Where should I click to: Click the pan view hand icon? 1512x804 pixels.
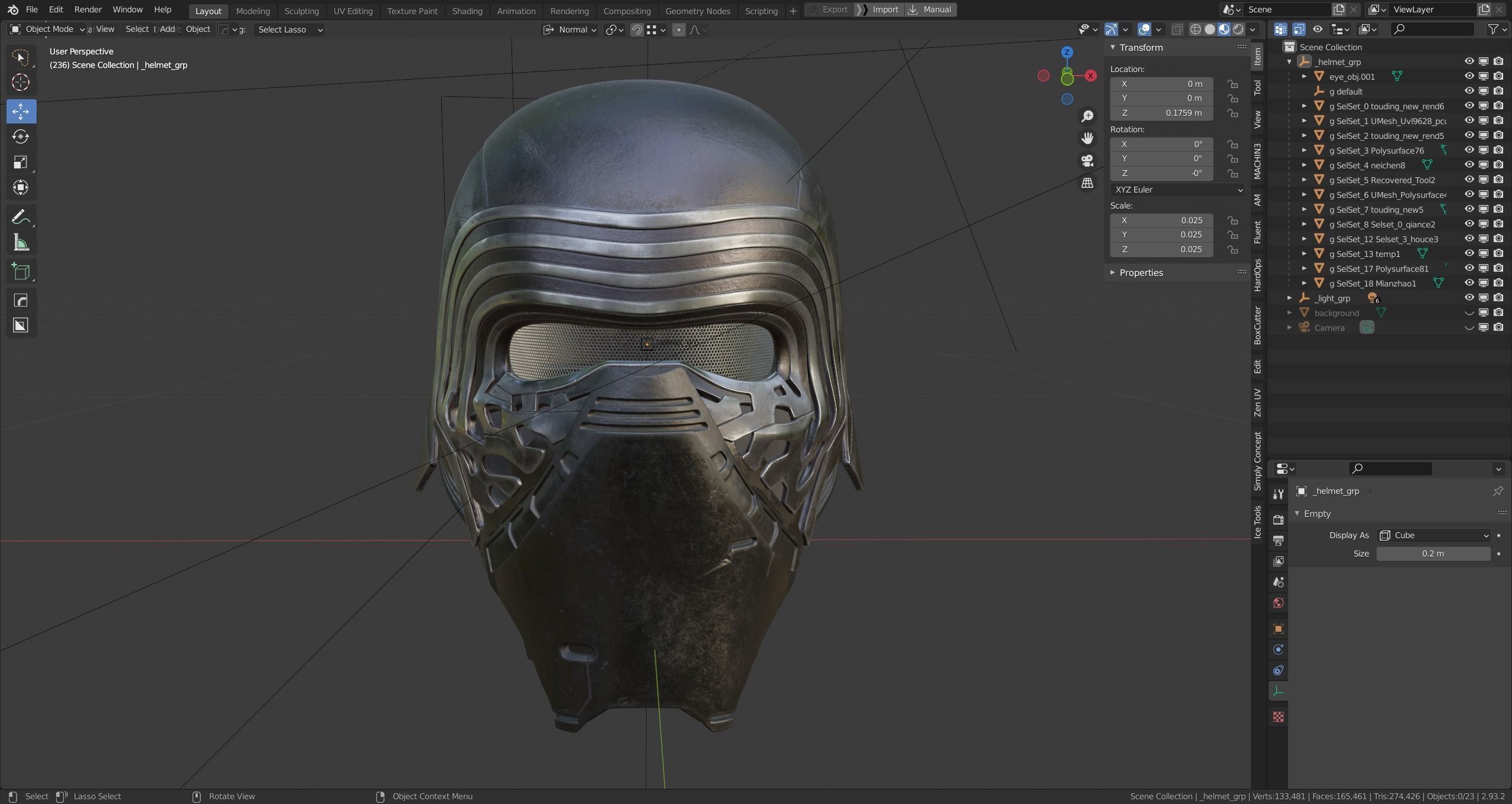tap(1087, 138)
